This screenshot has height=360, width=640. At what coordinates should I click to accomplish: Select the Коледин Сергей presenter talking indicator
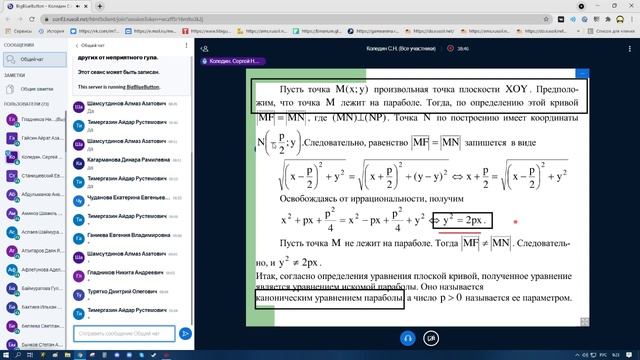point(233,61)
